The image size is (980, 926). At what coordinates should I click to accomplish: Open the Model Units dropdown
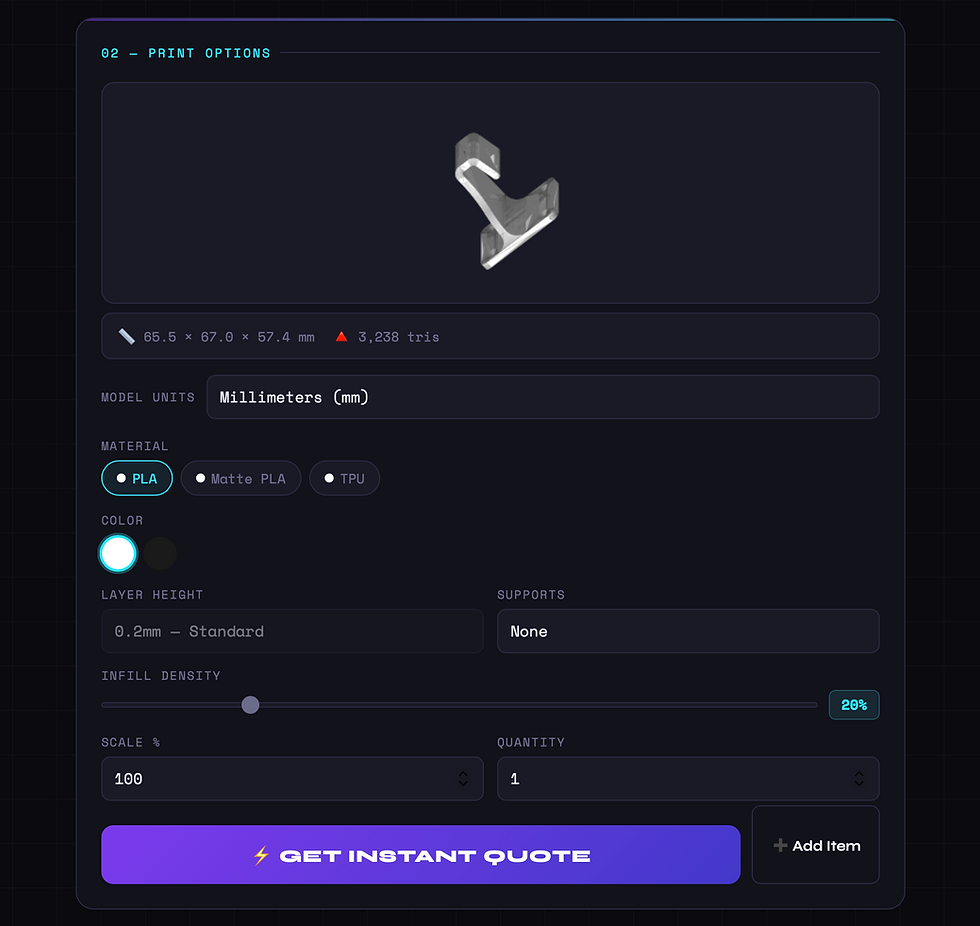click(x=542, y=397)
